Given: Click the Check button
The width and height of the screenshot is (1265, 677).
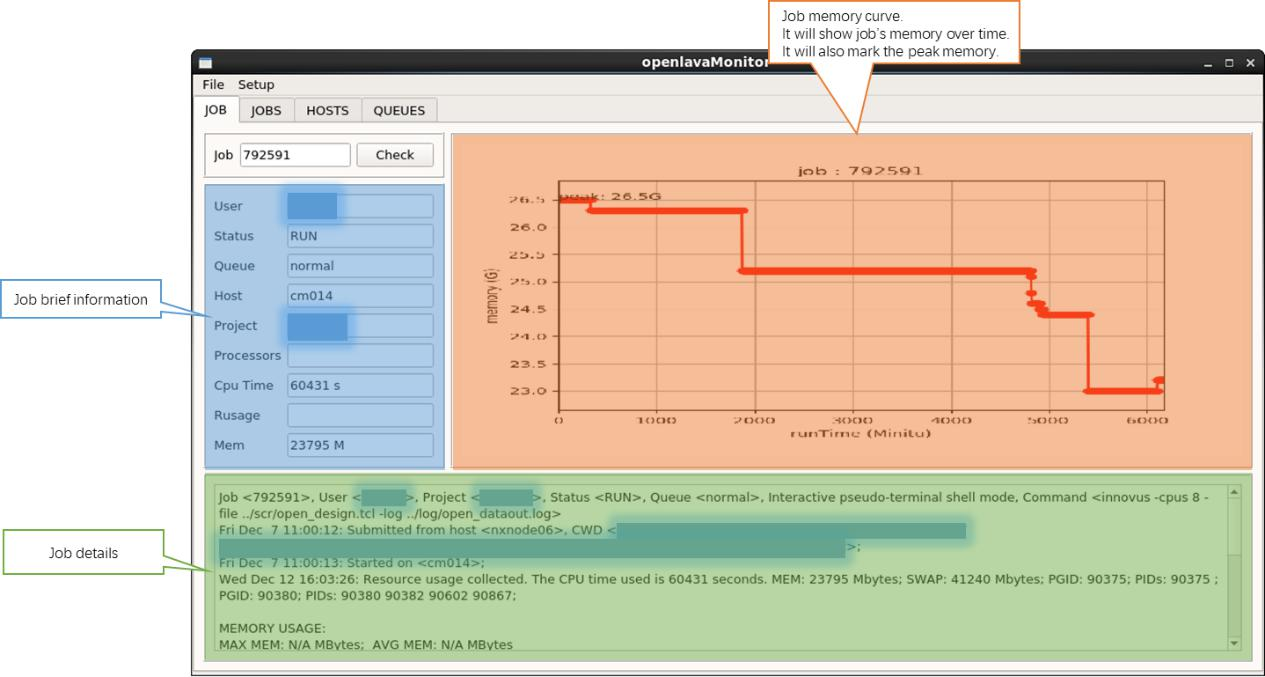Looking at the screenshot, I should [x=395, y=155].
